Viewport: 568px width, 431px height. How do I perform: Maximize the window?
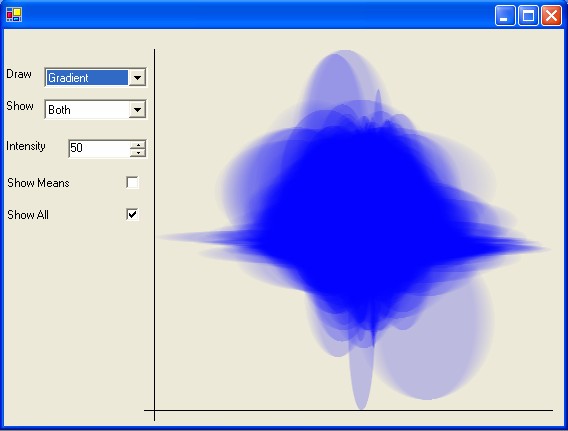[x=528, y=16]
